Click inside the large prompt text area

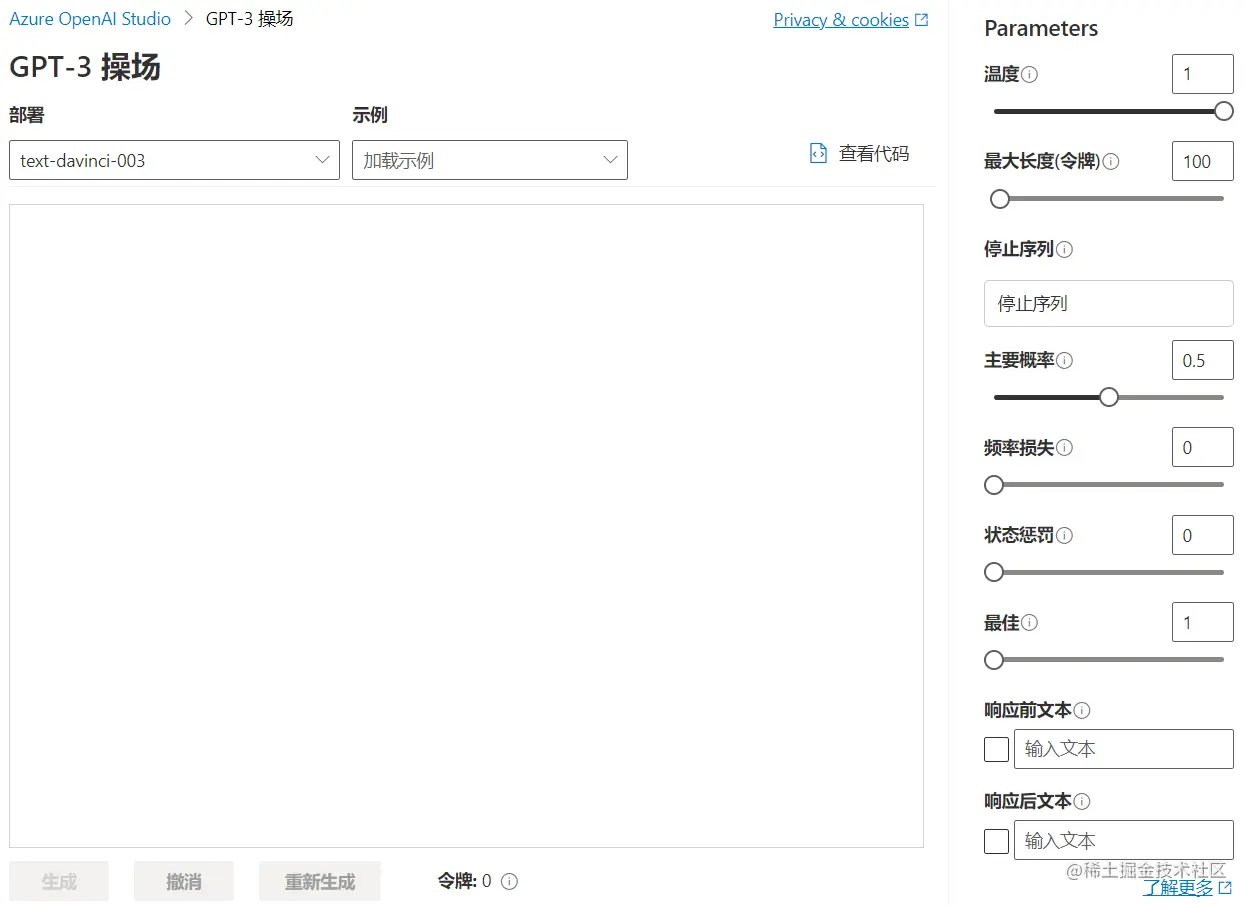(x=466, y=526)
